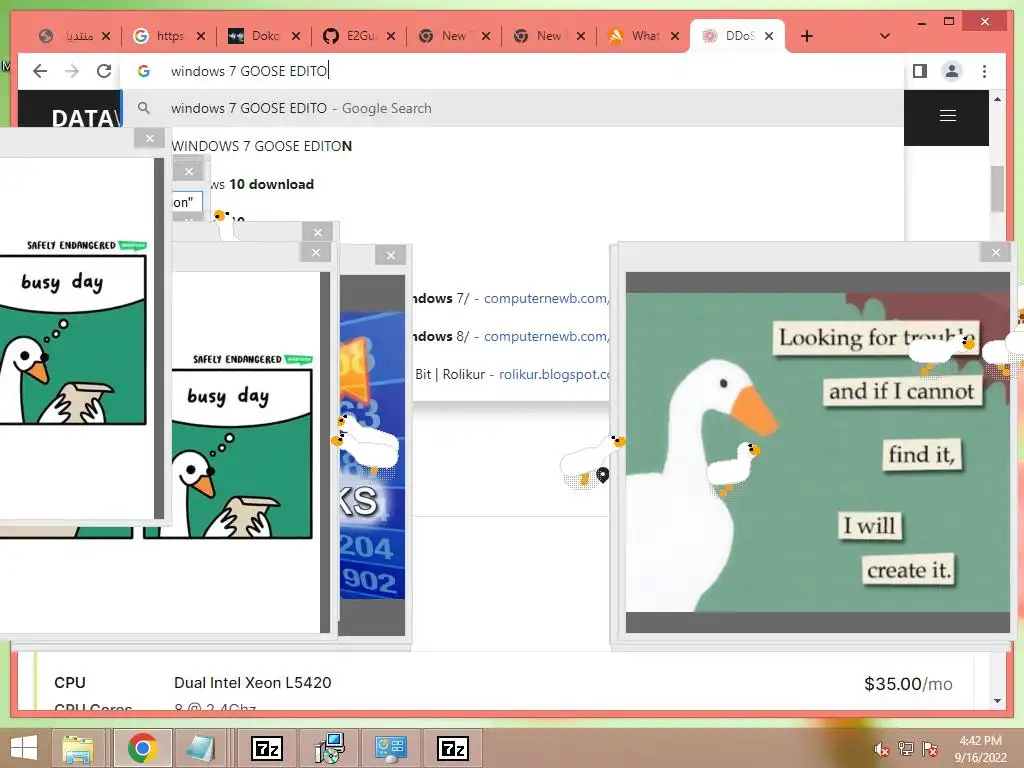The image size is (1024, 768).
Task: Open the Chrome profile avatar
Action: tap(952, 71)
